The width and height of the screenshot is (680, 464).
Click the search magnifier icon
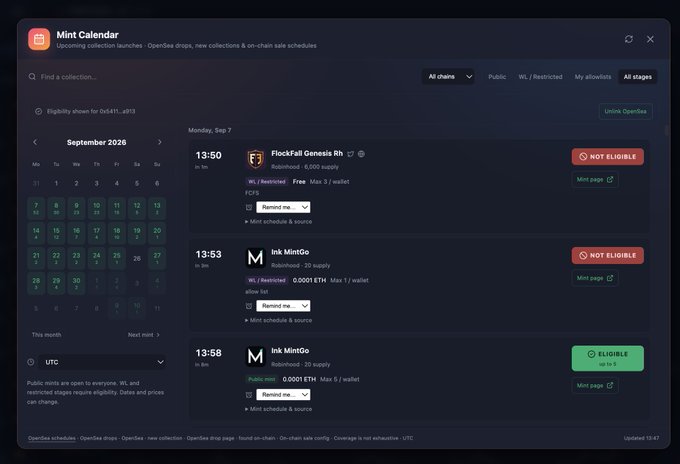(x=32, y=77)
